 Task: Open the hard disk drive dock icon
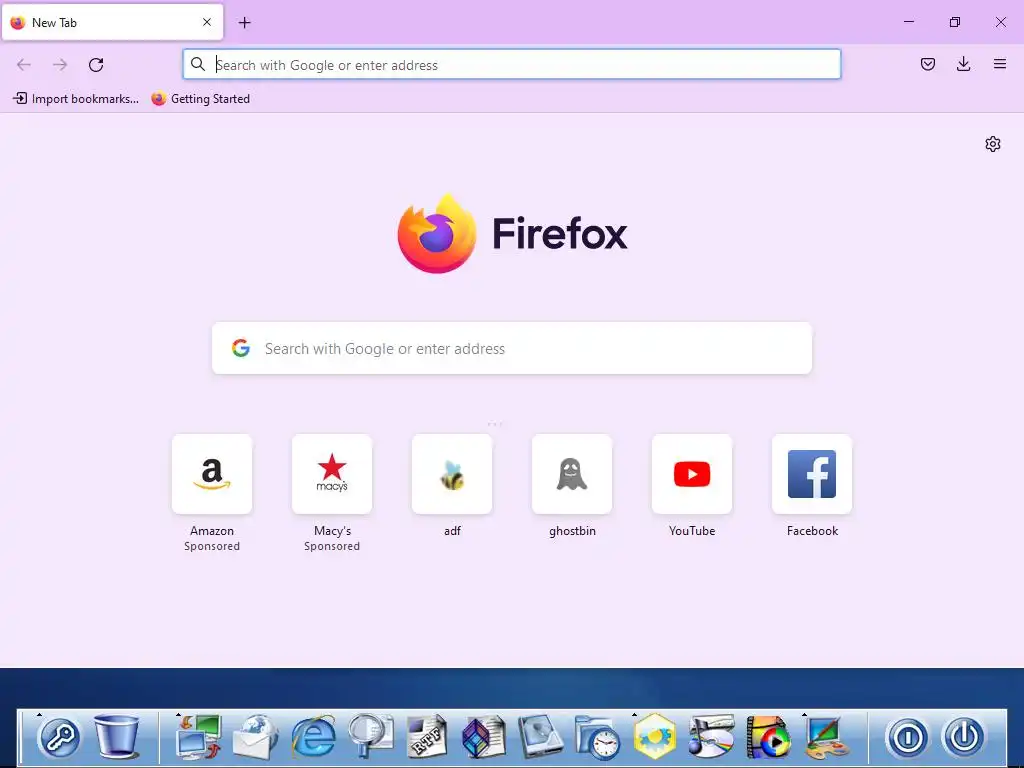click(x=541, y=737)
